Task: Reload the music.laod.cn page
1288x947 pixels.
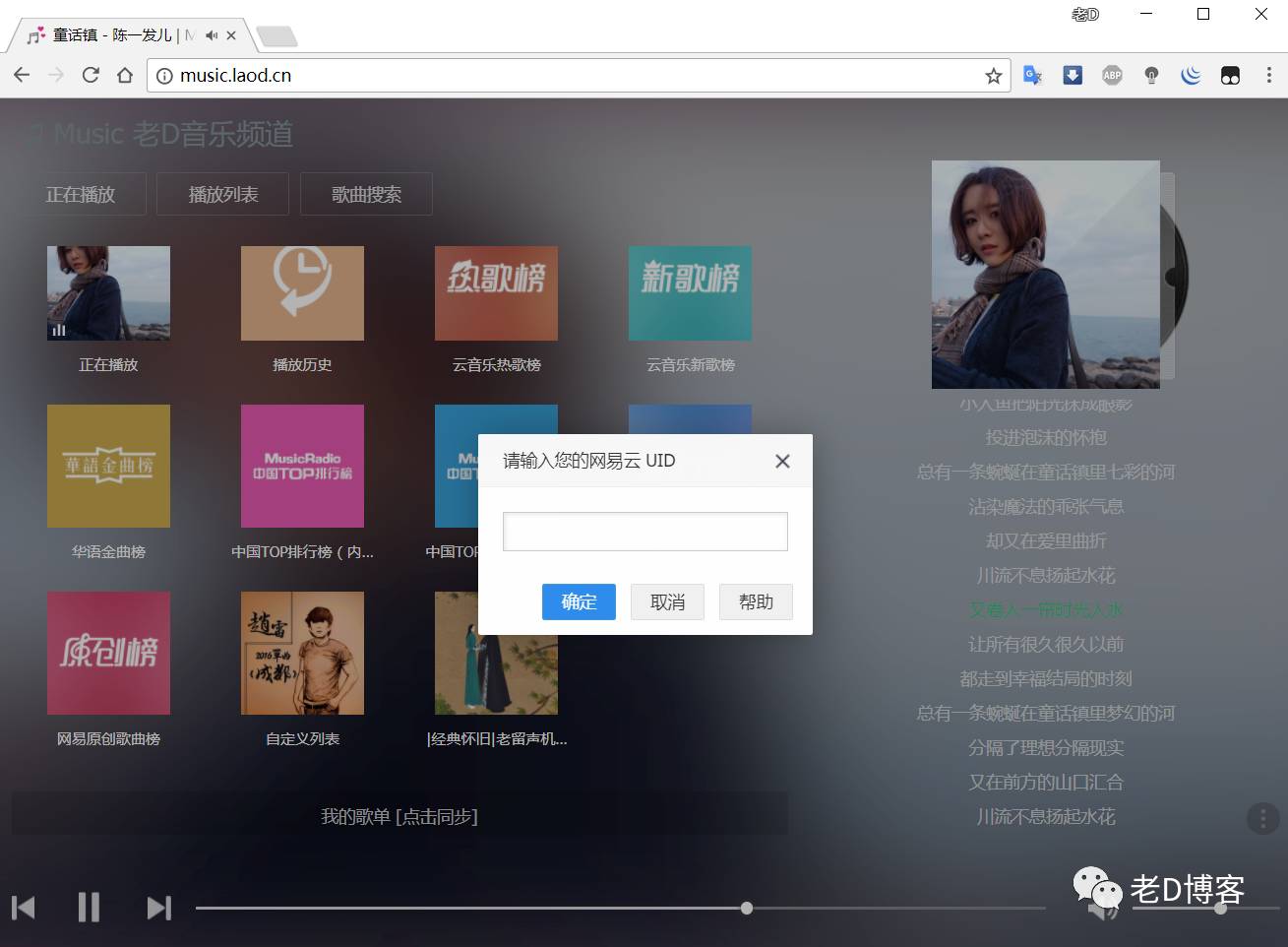Action: point(91,75)
